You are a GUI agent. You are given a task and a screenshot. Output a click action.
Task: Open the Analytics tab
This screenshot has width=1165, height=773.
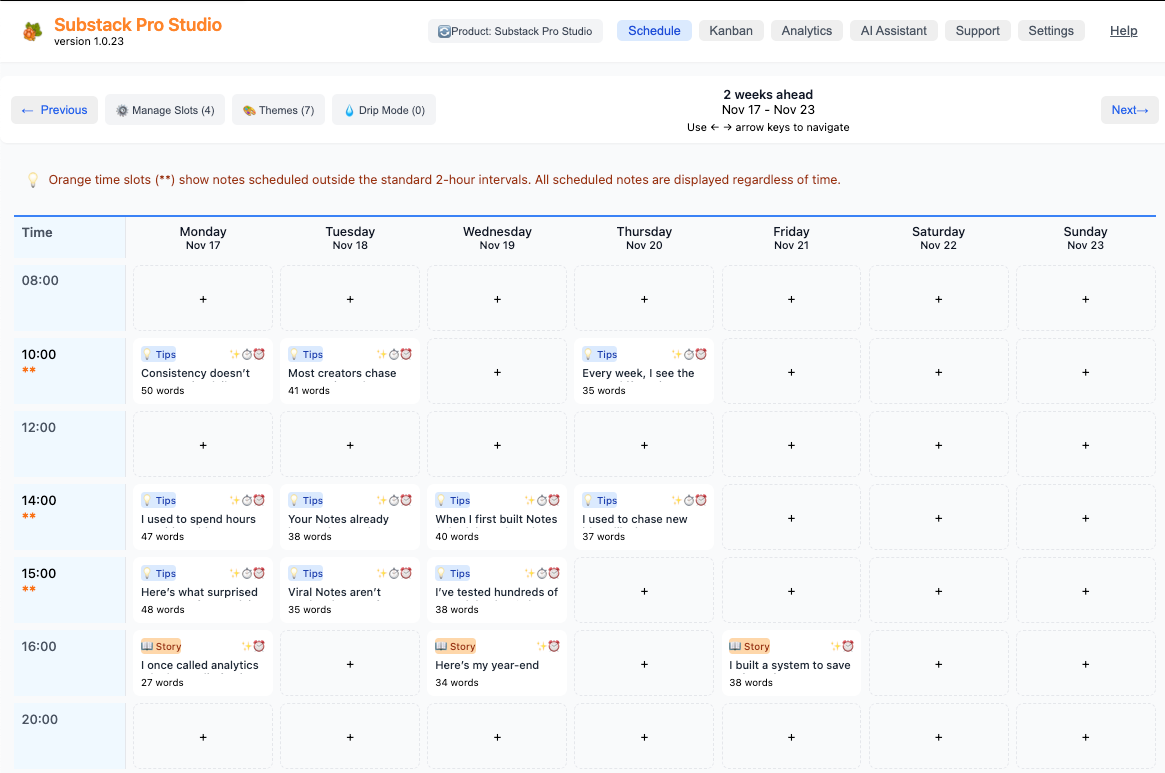807,31
